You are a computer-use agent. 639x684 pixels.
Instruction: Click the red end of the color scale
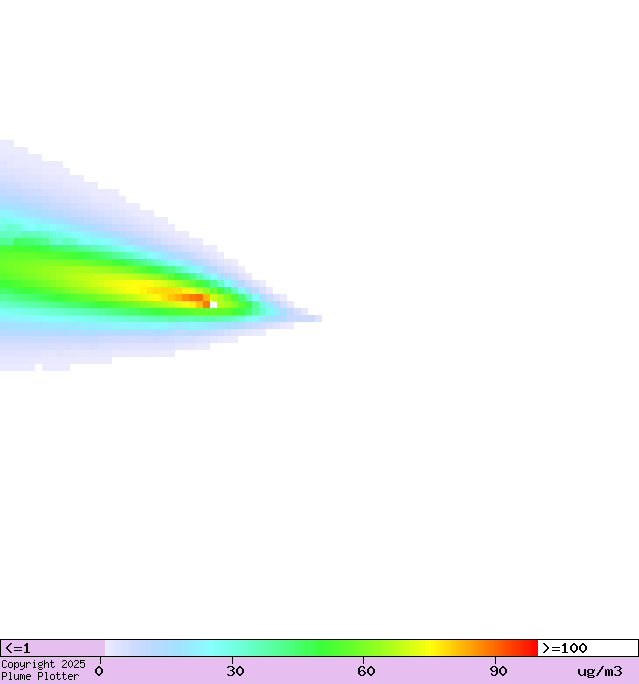coord(530,648)
